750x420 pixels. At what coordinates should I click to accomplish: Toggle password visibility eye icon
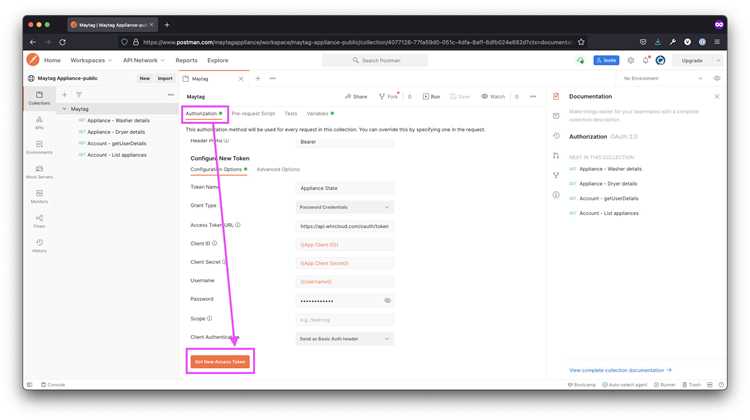tap(387, 300)
